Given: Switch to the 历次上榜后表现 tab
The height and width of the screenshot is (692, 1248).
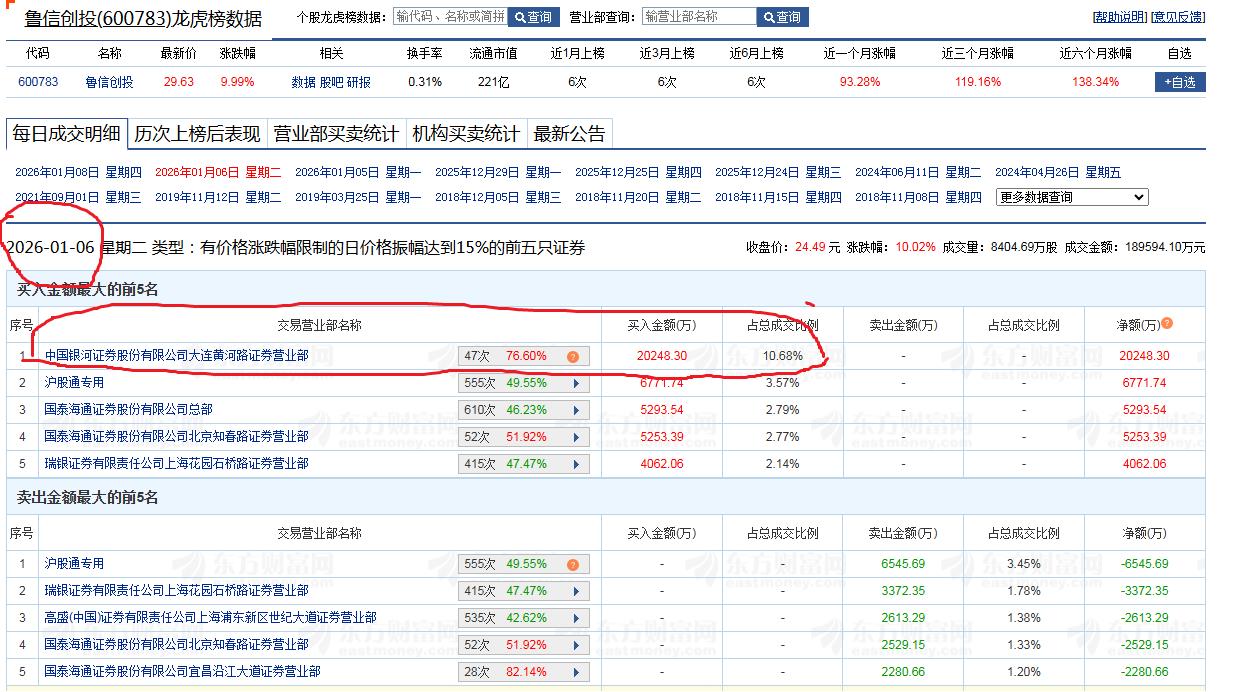Looking at the screenshot, I should (x=197, y=133).
